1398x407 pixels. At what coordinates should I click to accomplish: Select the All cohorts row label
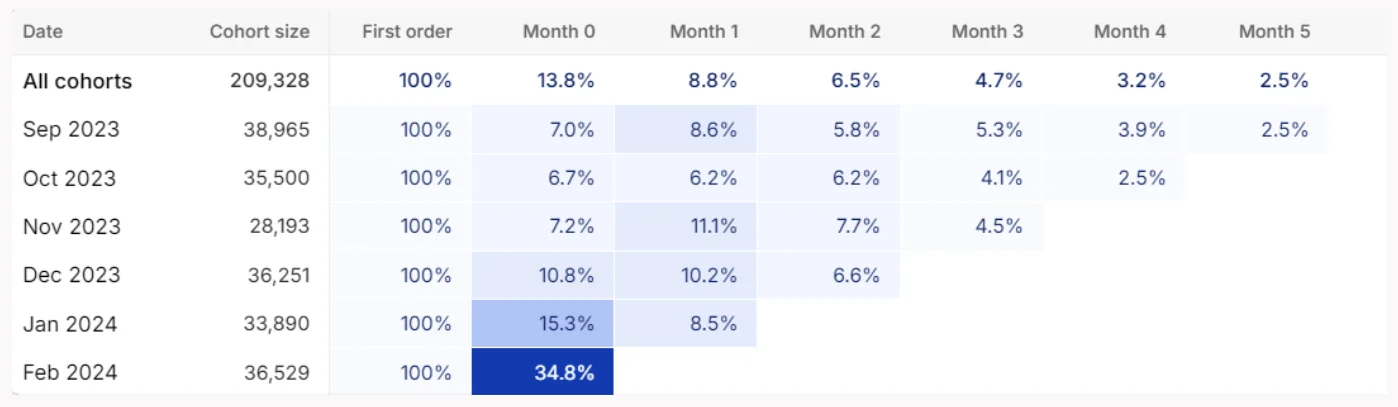(x=77, y=81)
